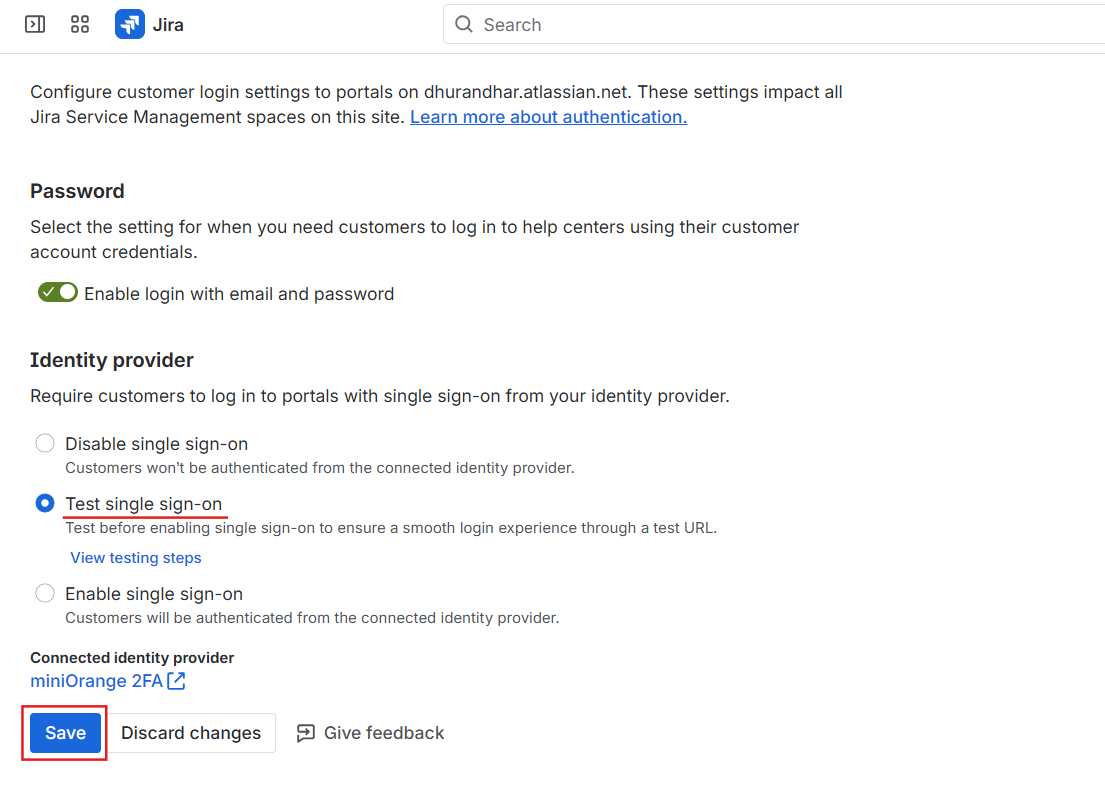Save the customer login settings
This screenshot has width=1105, height=797.
pos(63,732)
